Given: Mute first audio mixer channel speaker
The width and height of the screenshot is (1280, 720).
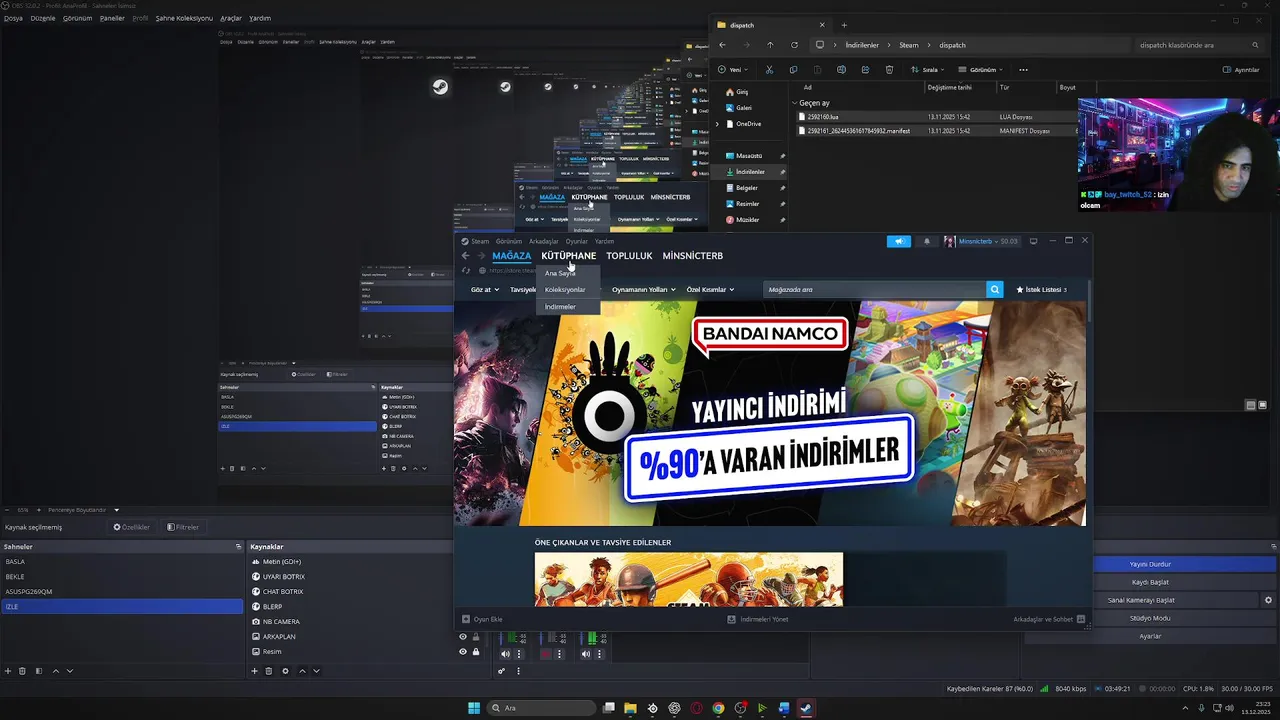Looking at the screenshot, I should coord(505,654).
